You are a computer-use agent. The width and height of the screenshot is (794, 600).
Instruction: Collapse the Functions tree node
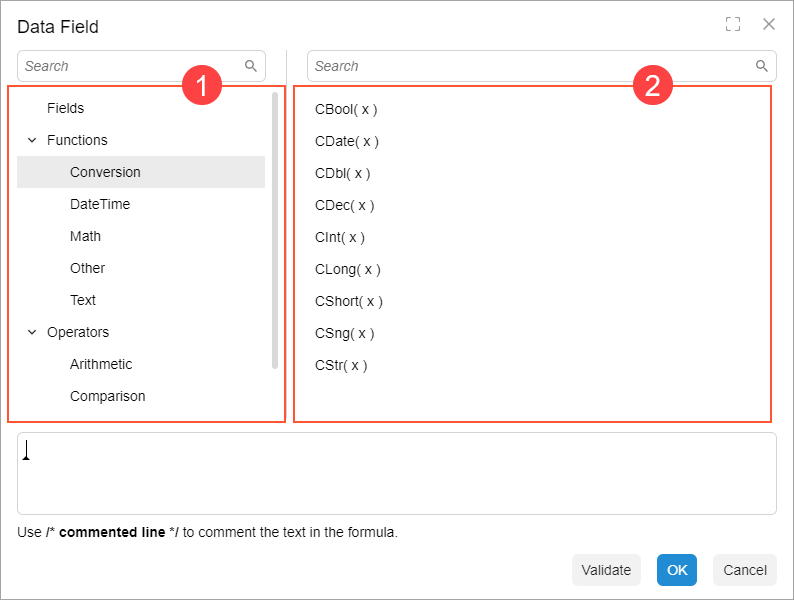(x=32, y=140)
